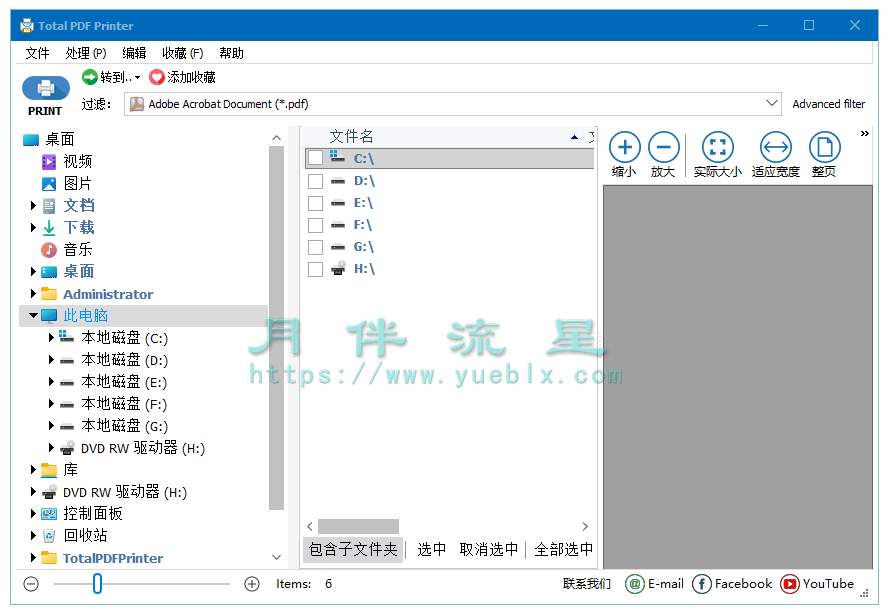Expand the 库 tree node arrow
Viewport: 888px width, 613px height.
coord(33,469)
